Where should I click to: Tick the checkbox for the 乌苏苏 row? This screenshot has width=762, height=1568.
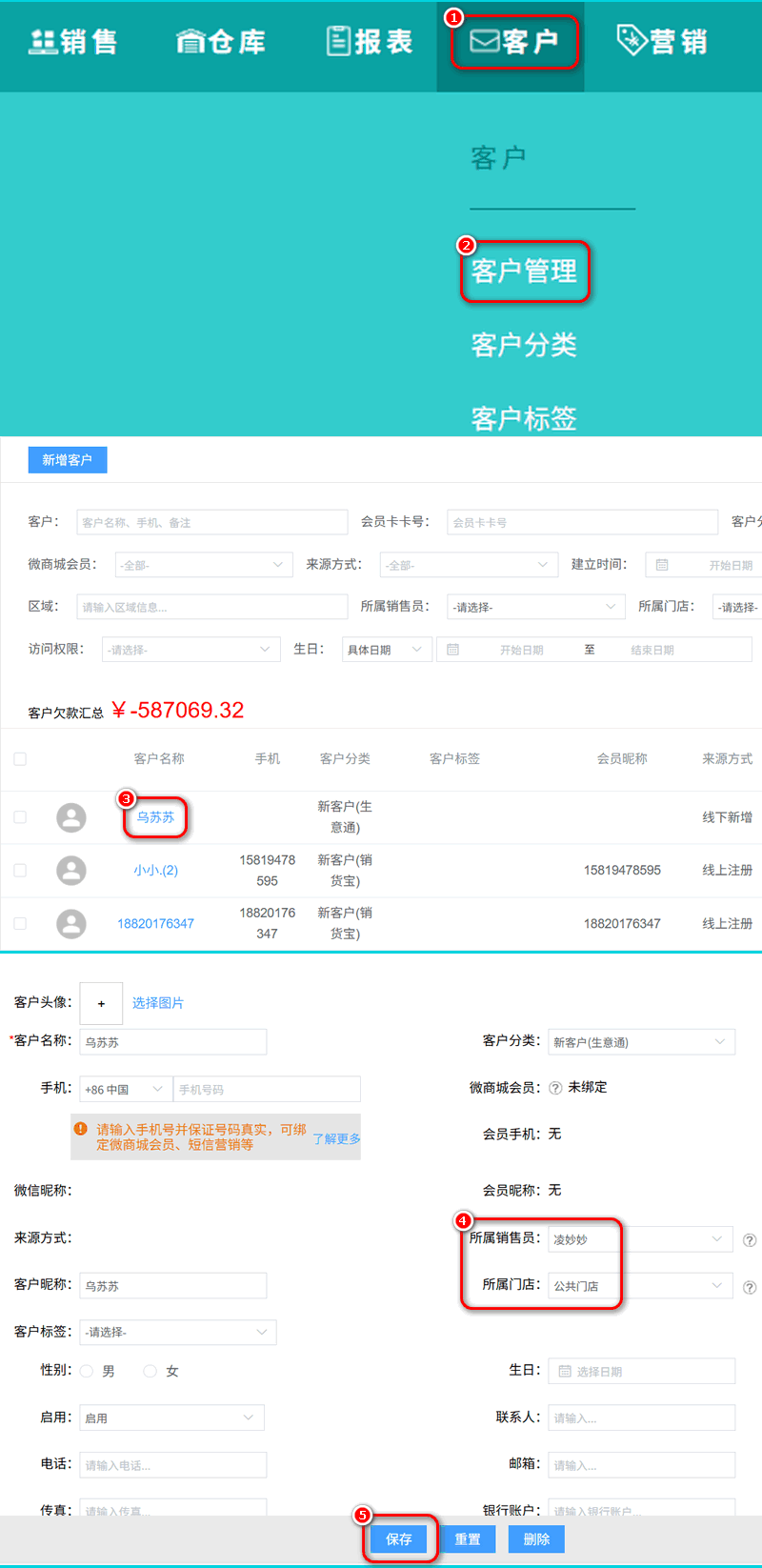pos(20,817)
